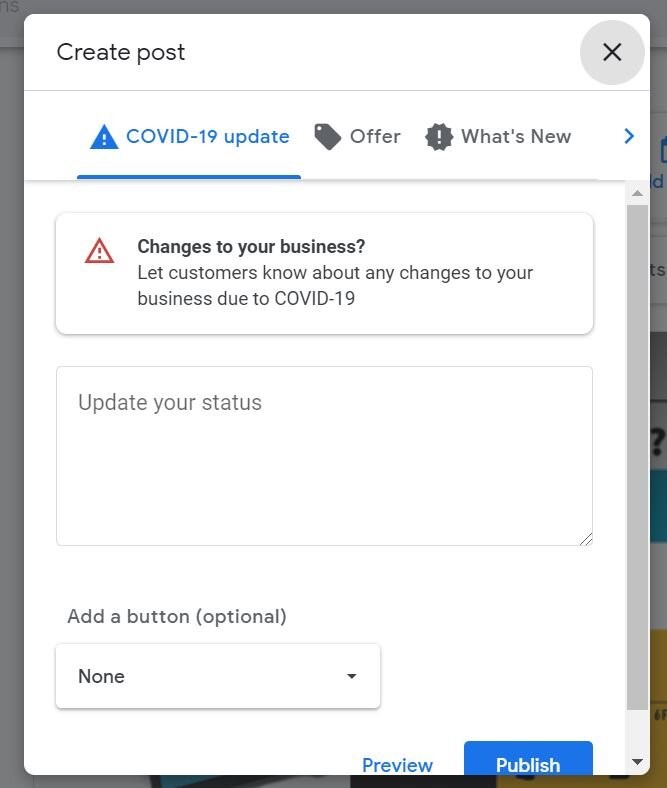
Task: Preview the post
Action: click(x=398, y=765)
